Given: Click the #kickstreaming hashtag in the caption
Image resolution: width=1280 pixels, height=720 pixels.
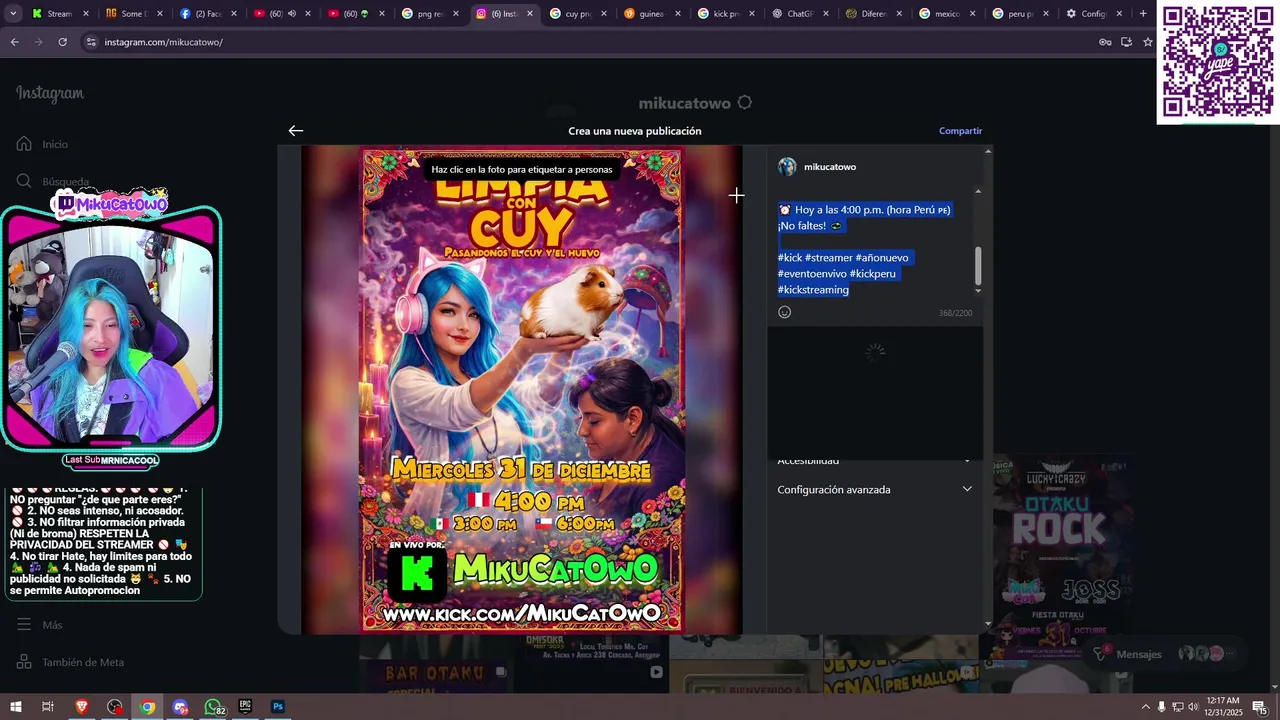Looking at the screenshot, I should click(813, 290).
